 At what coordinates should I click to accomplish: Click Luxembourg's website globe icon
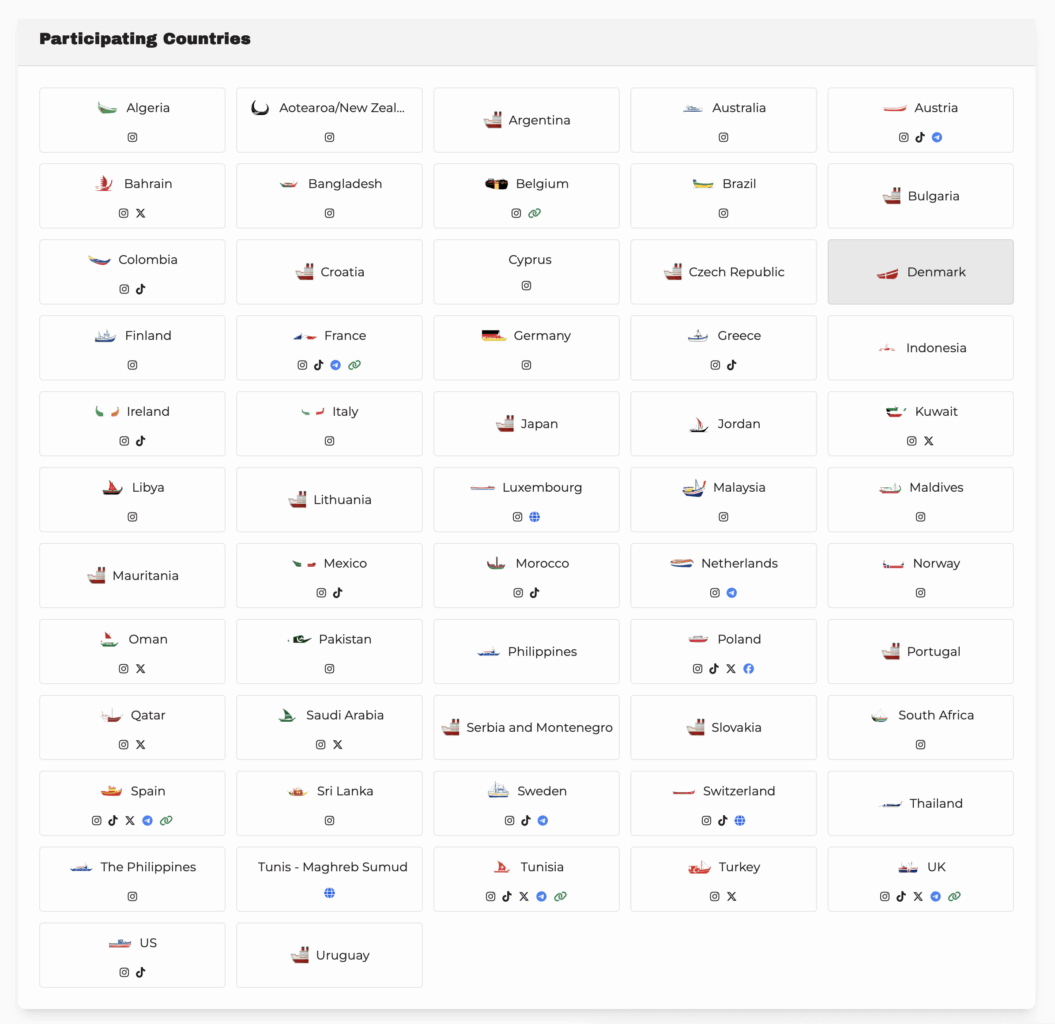point(534,517)
